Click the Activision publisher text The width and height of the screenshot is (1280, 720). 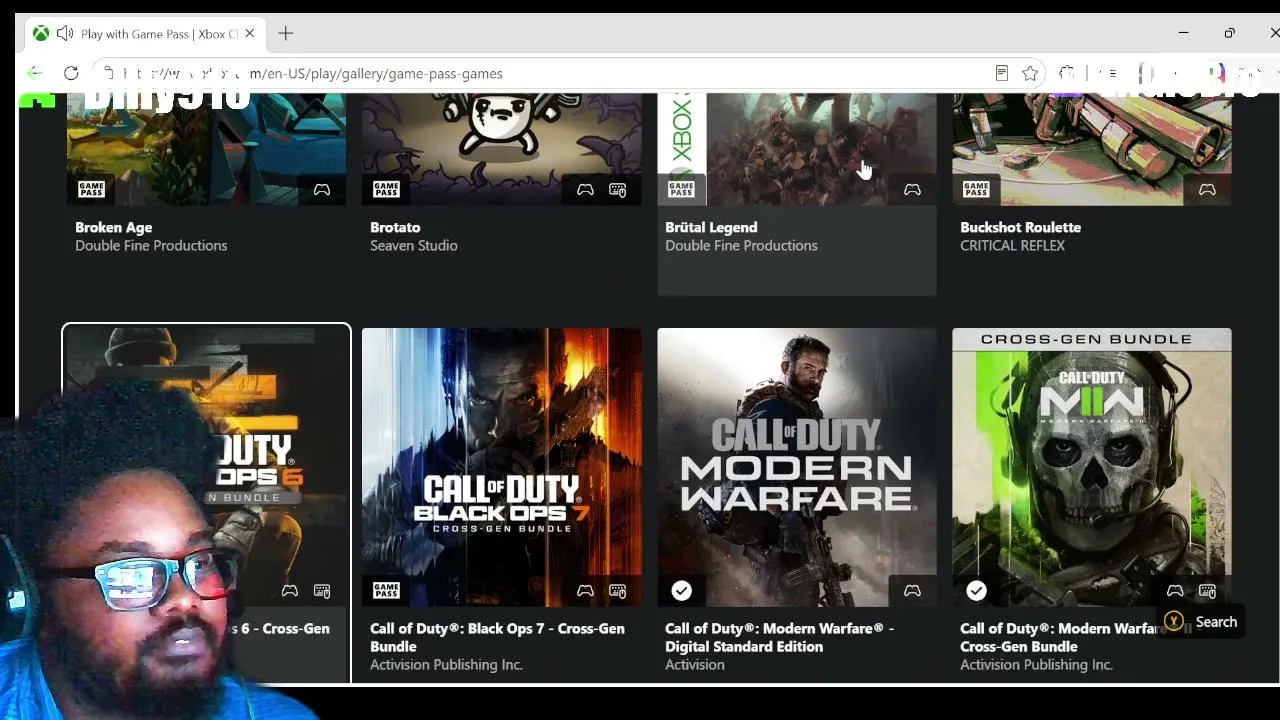695,664
